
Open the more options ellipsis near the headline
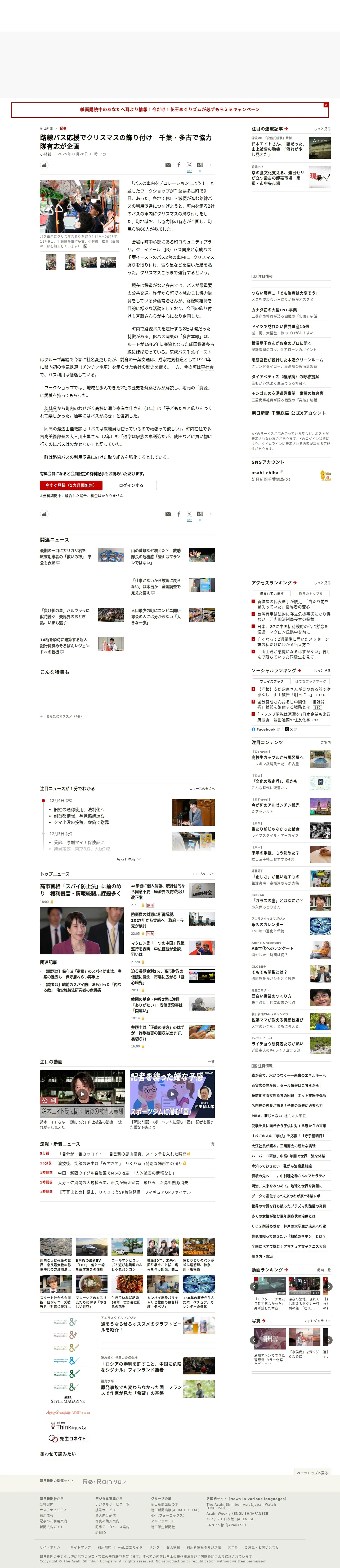[211, 165]
